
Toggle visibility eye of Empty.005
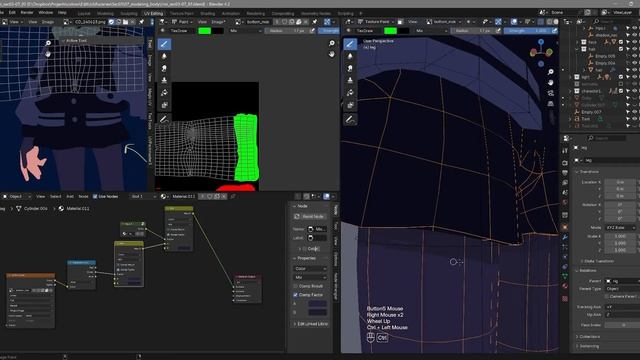pos(634,56)
